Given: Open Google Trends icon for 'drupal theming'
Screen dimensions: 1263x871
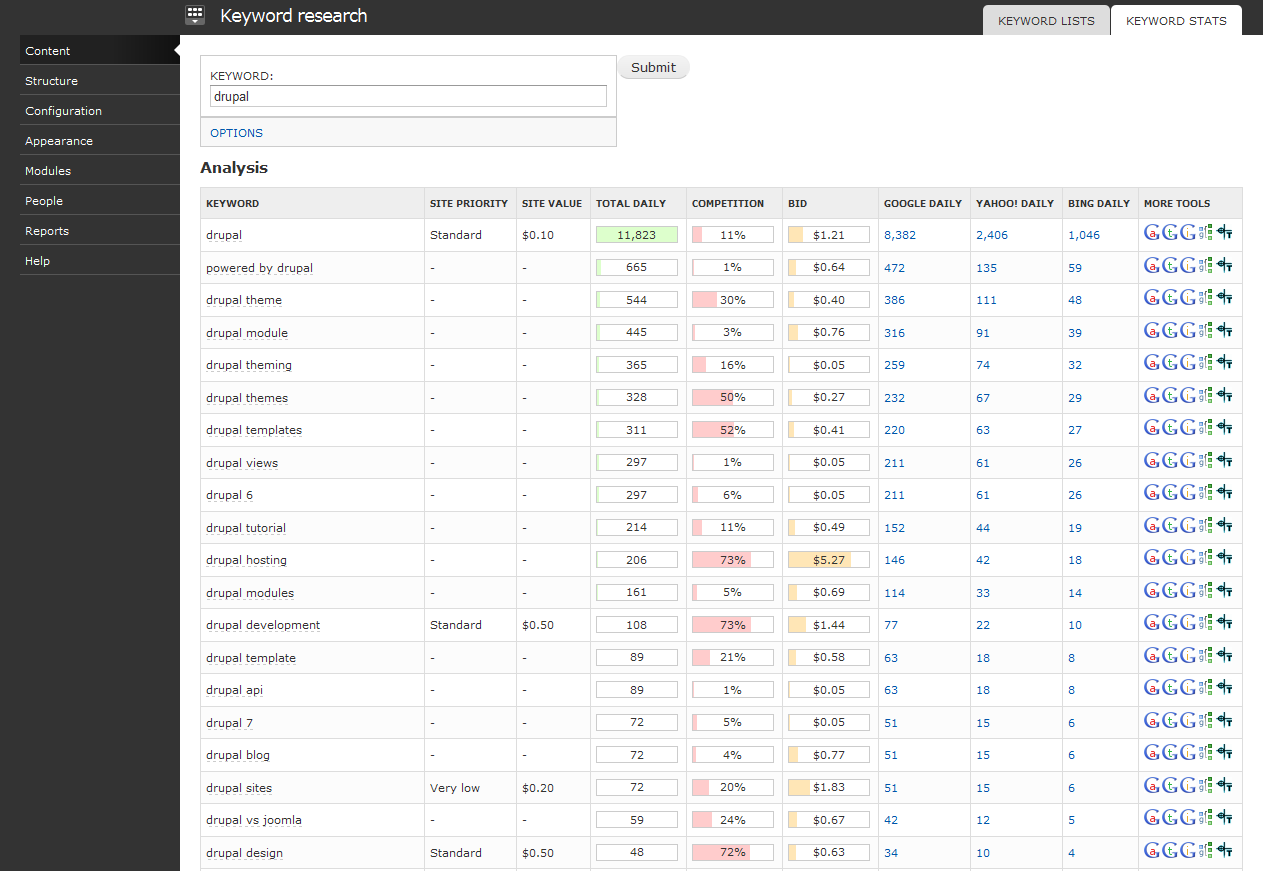Looking at the screenshot, I should (1170, 364).
